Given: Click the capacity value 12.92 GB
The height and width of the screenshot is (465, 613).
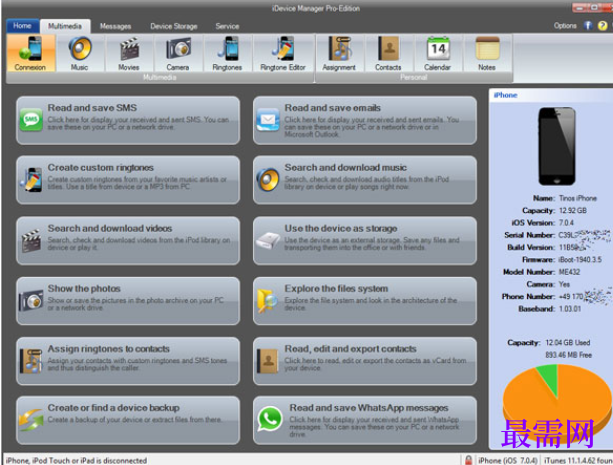Looking at the screenshot, I should 573,210.
